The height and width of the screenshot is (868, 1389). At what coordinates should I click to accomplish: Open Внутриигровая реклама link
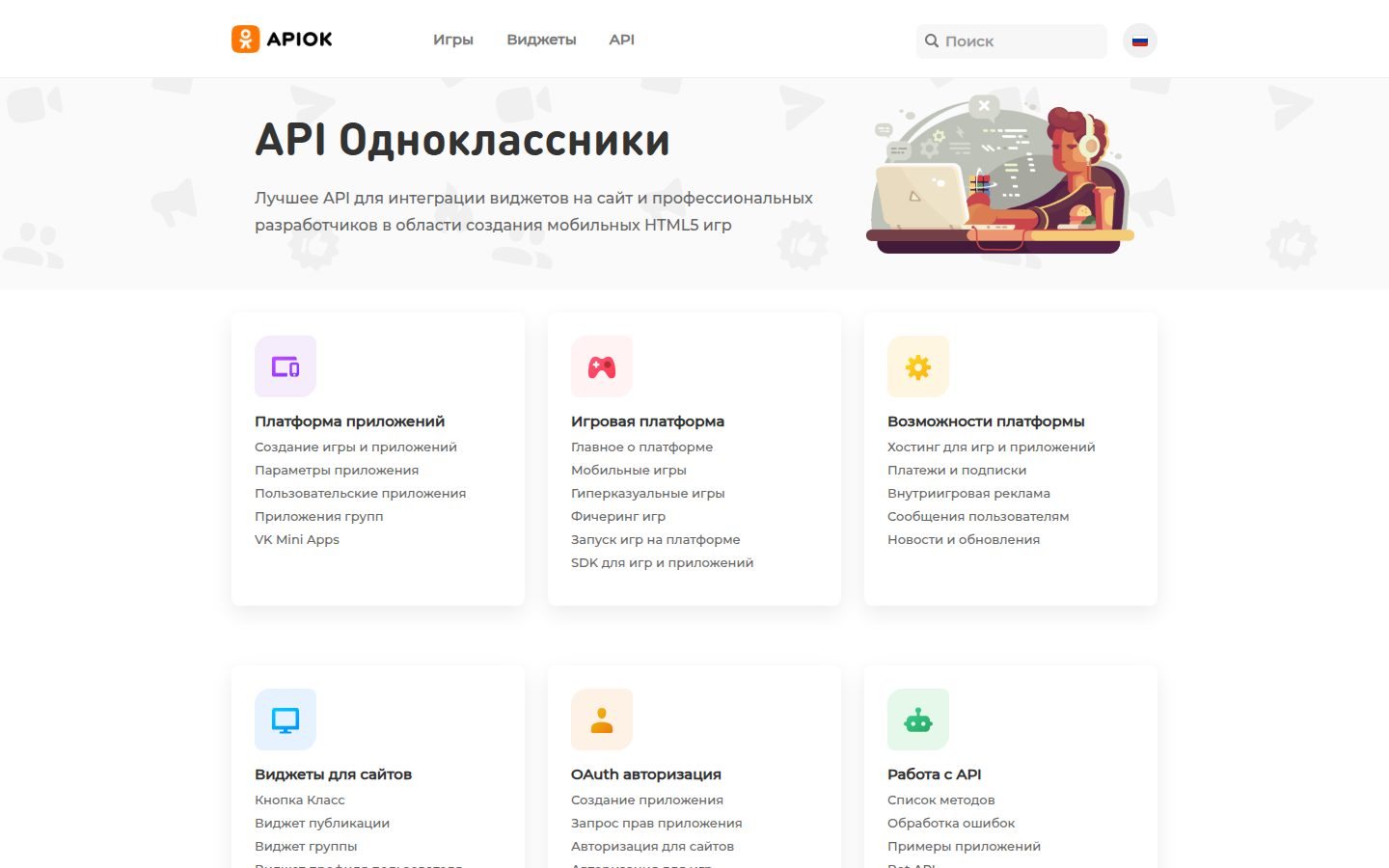(x=968, y=493)
